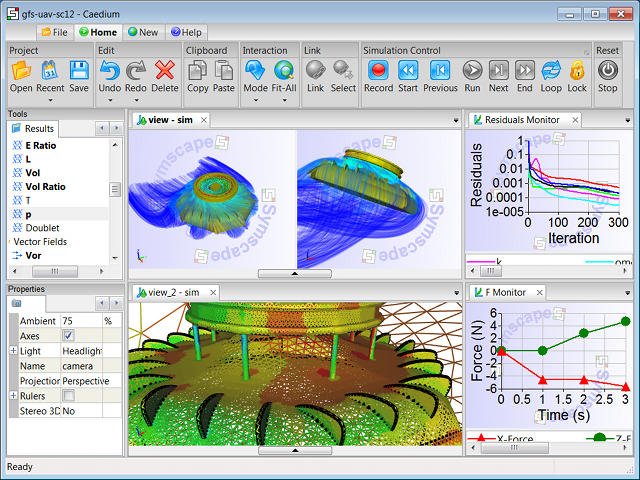Click the Tools panel horizontal scrollbar thumb
The width and height of the screenshot is (640, 480).
[55, 271]
